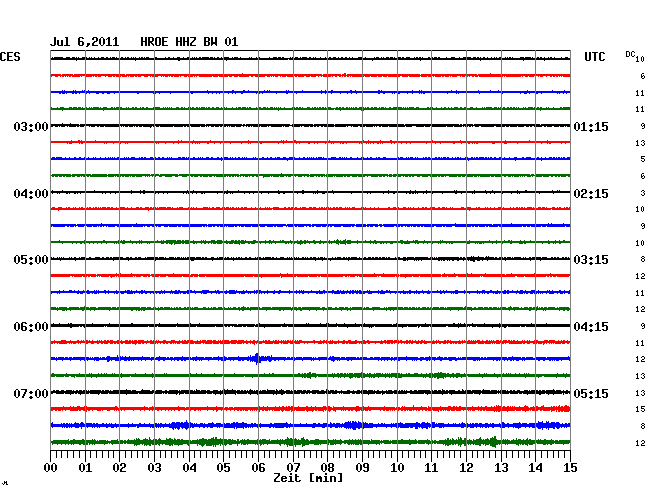Image resolution: width=650 pixels, height=494 pixels.
Task: Click minute tick label "01" on time axis
Action: coord(85,467)
